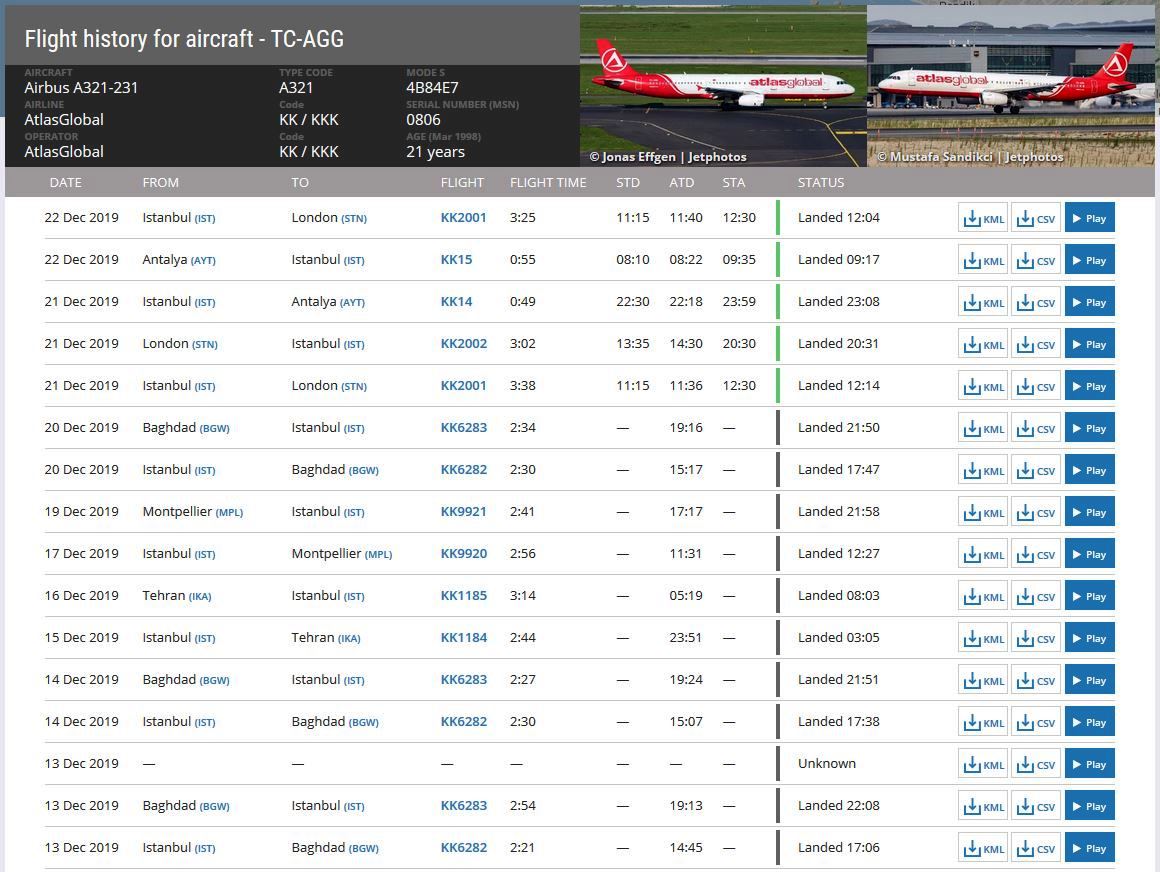Download KML for flight KK15
Viewport: 1160px width, 872px height.
coord(982,260)
